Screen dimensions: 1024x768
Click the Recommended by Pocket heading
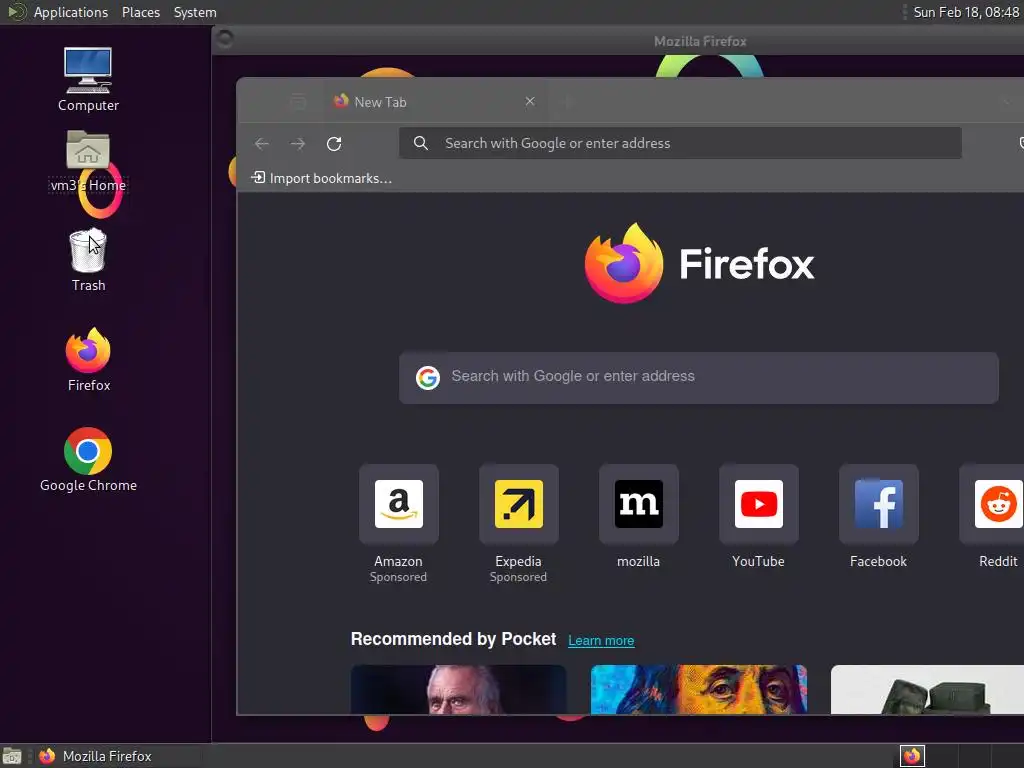tap(453, 639)
